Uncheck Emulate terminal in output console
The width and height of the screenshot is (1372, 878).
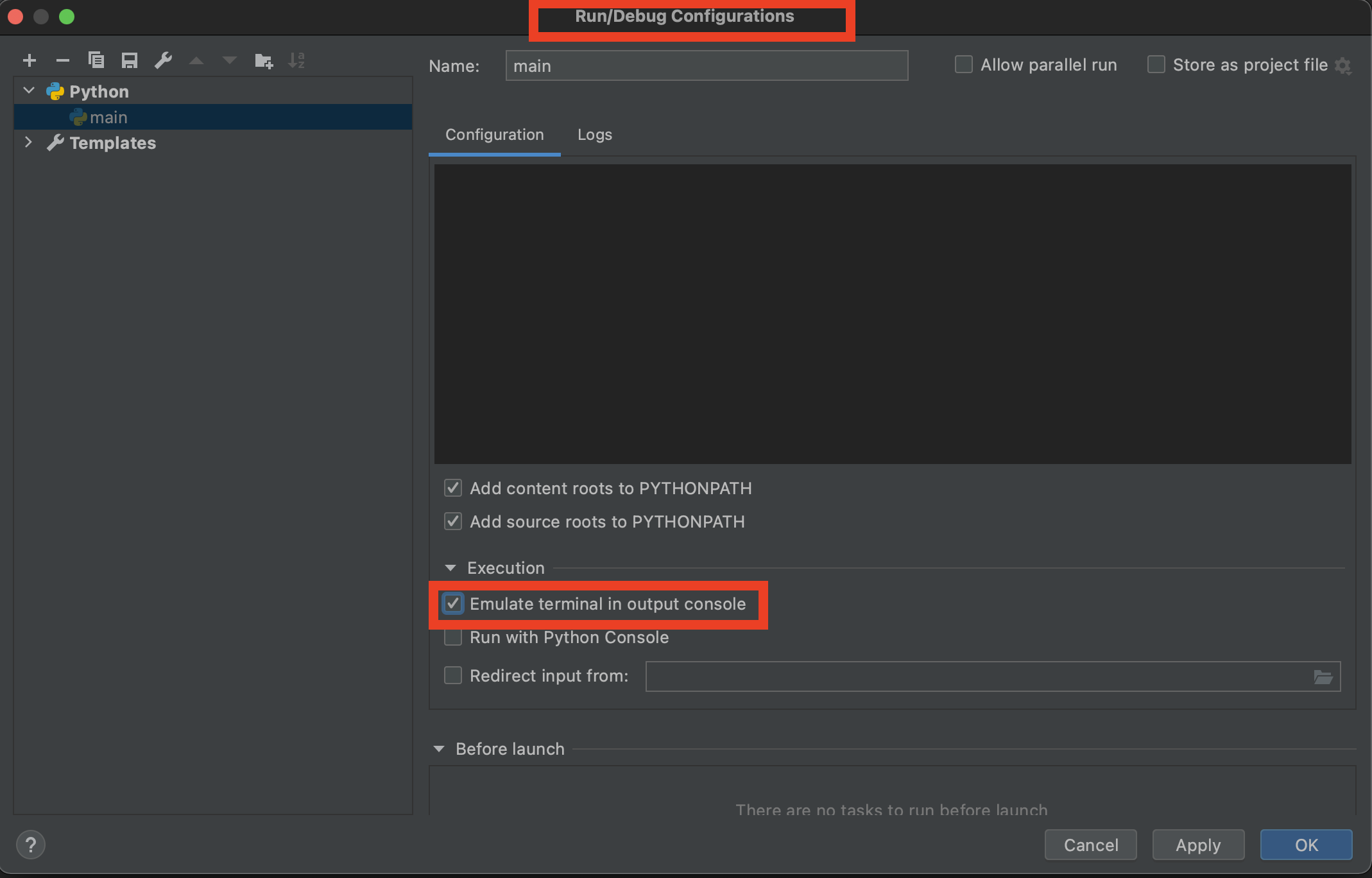(453, 604)
